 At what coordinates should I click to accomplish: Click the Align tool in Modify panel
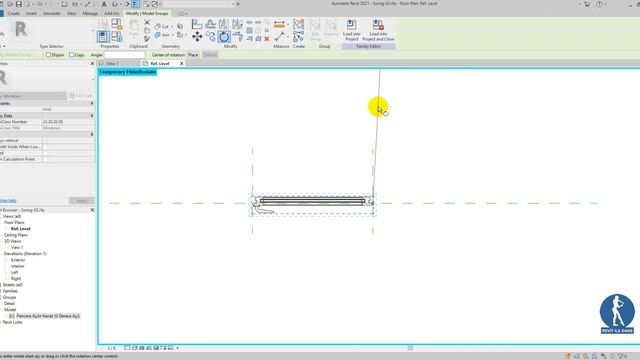(197, 24)
